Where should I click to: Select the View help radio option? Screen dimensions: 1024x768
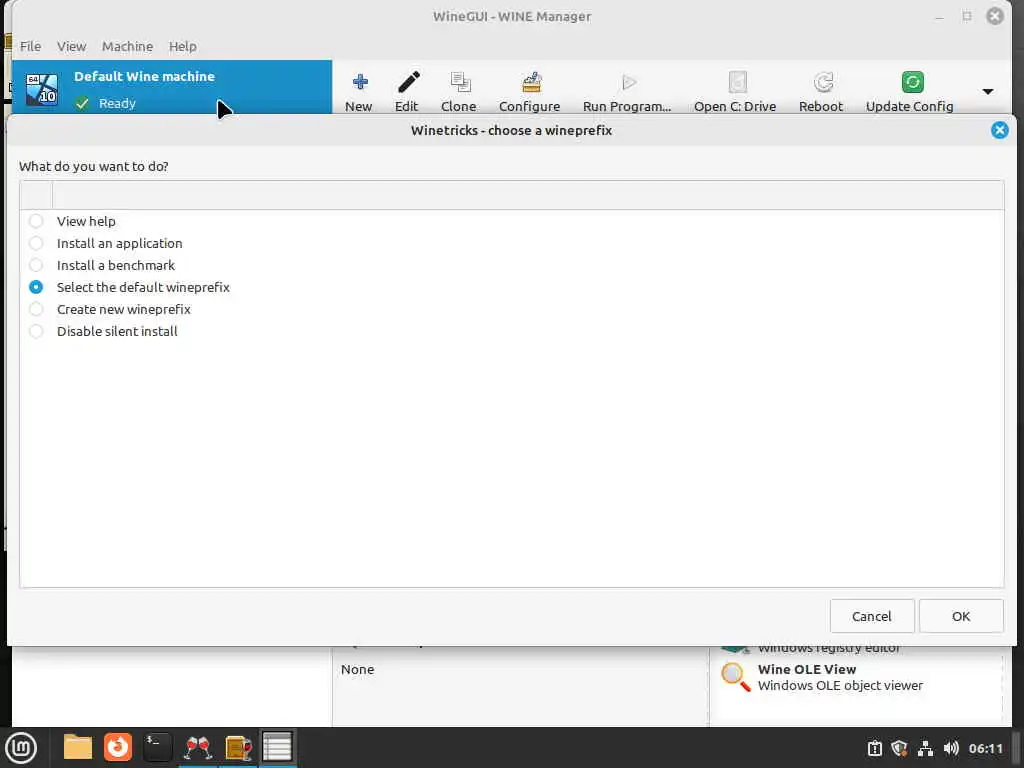pyautogui.click(x=36, y=221)
